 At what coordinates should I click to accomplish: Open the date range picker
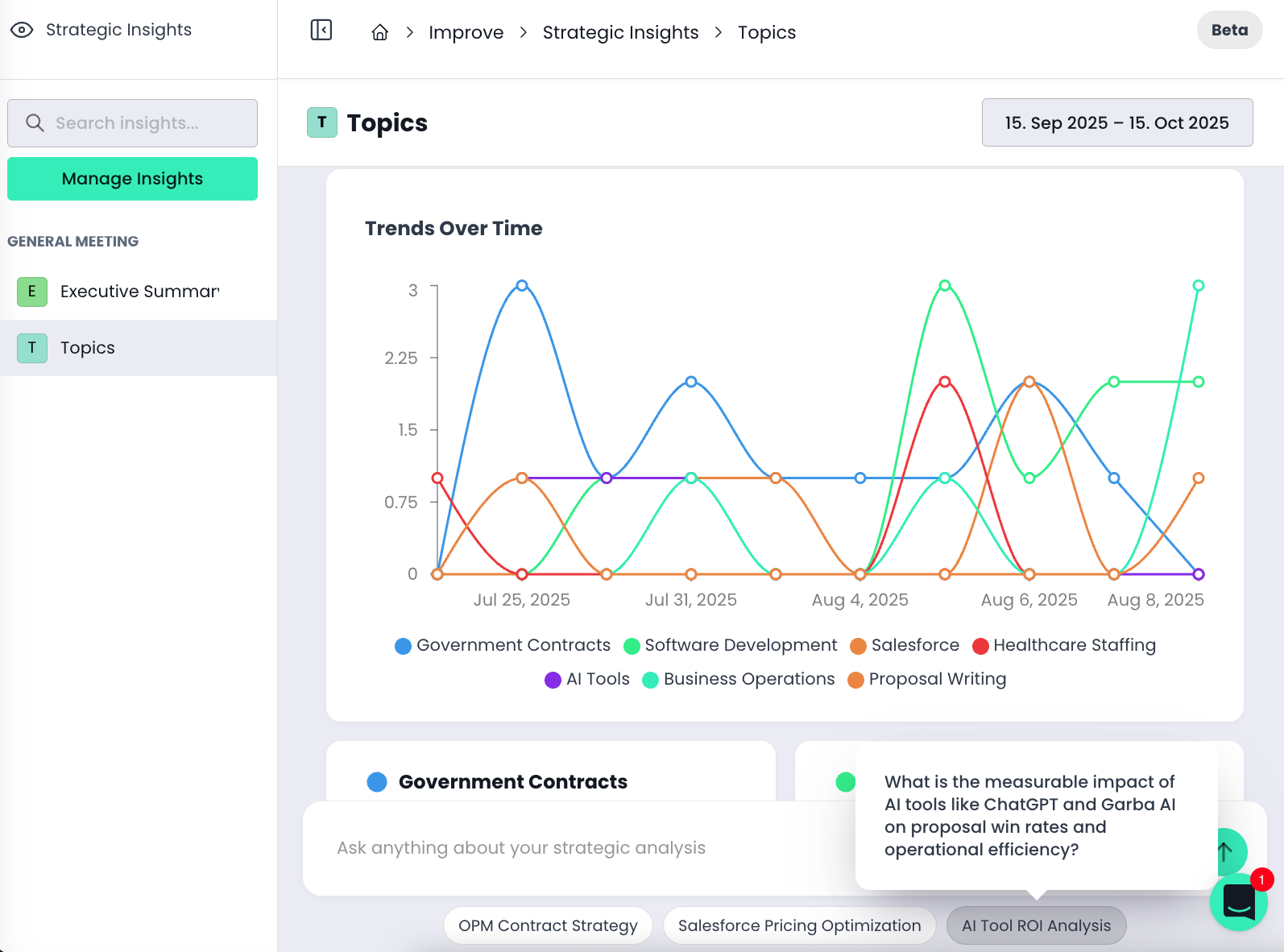[1116, 122]
